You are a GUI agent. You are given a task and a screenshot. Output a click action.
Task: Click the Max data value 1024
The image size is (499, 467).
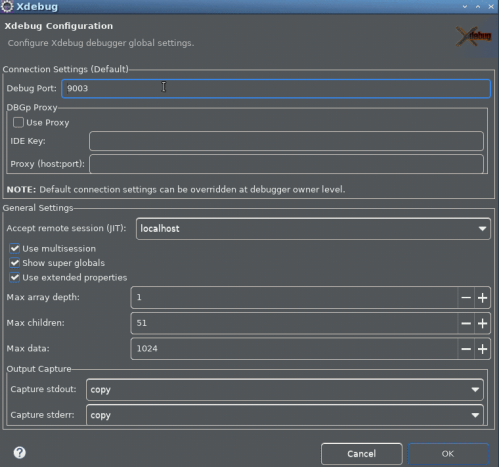point(294,349)
